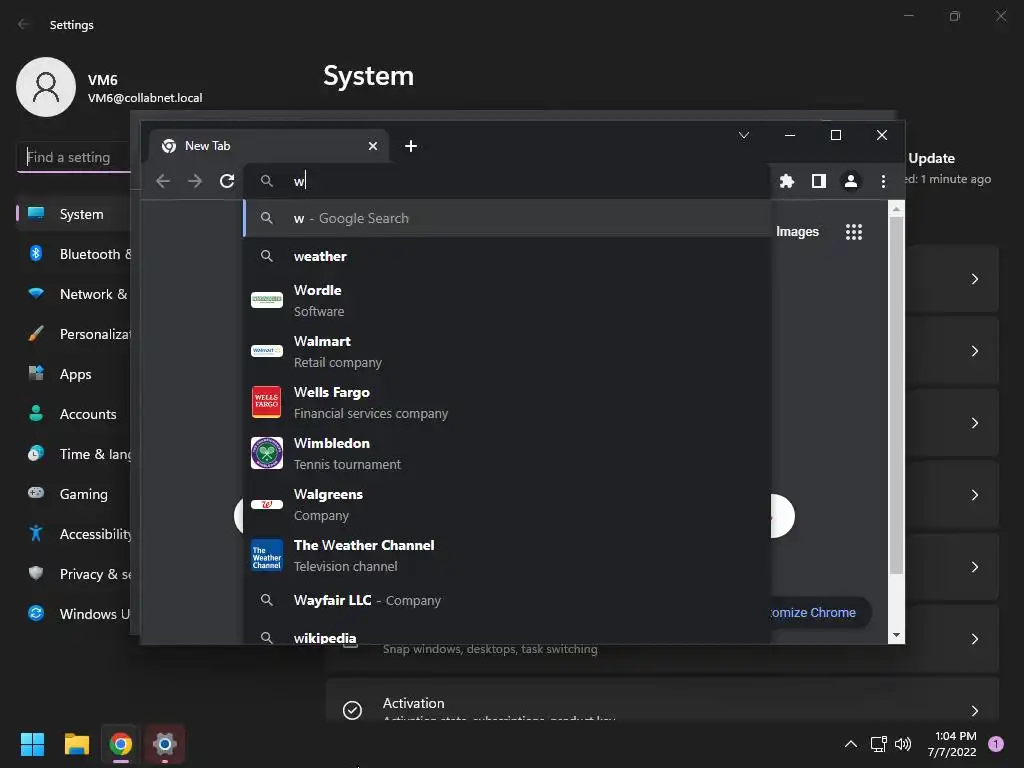This screenshot has height=768, width=1024.
Task: Click the Chrome forward navigation arrow
Action: pos(195,181)
